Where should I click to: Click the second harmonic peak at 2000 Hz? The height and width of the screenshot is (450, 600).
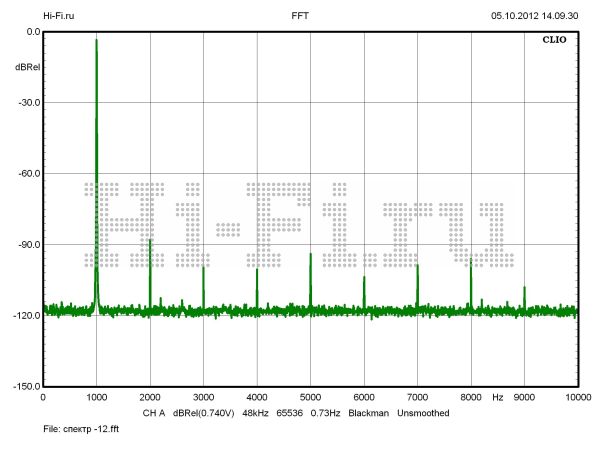tap(150, 242)
